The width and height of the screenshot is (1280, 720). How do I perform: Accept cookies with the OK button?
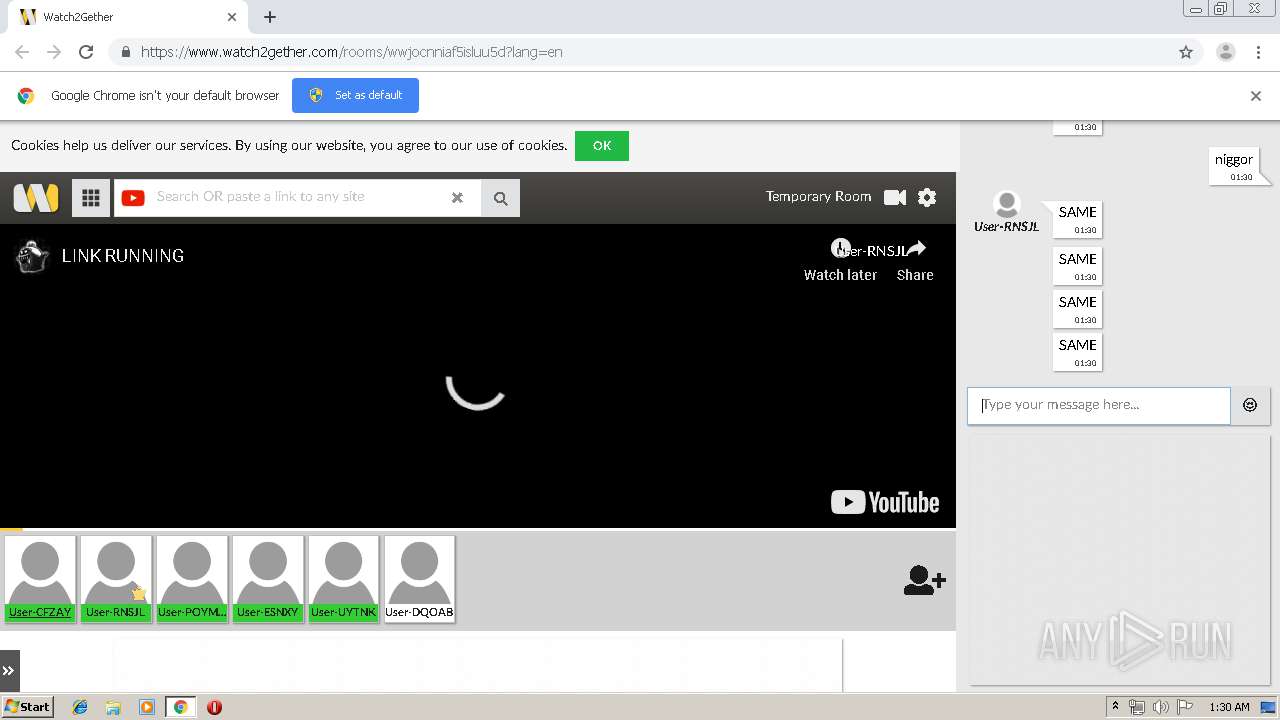602,146
